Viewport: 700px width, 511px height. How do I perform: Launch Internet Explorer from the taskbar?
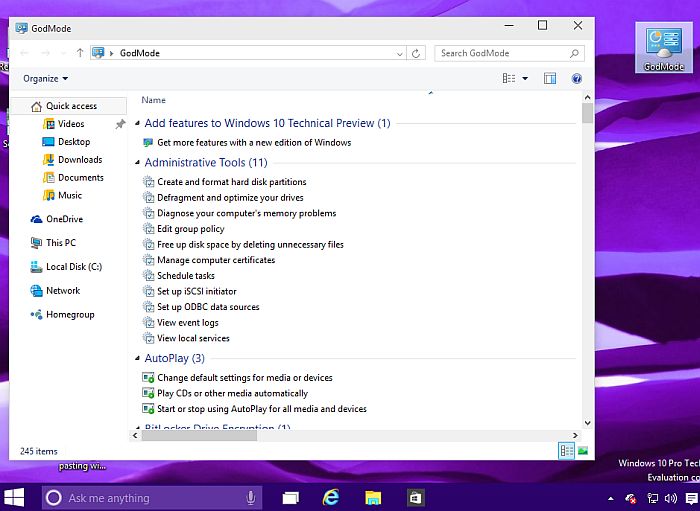[x=331, y=497]
